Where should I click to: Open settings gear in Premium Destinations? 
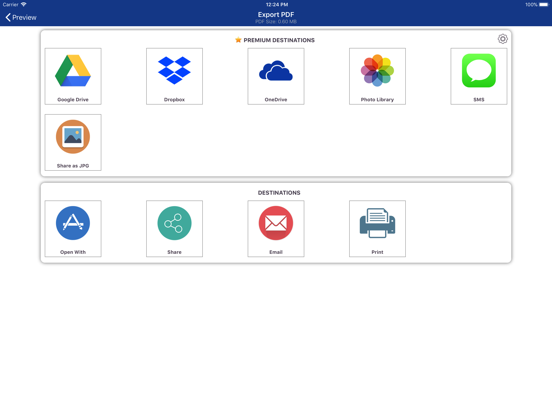coord(502,39)
